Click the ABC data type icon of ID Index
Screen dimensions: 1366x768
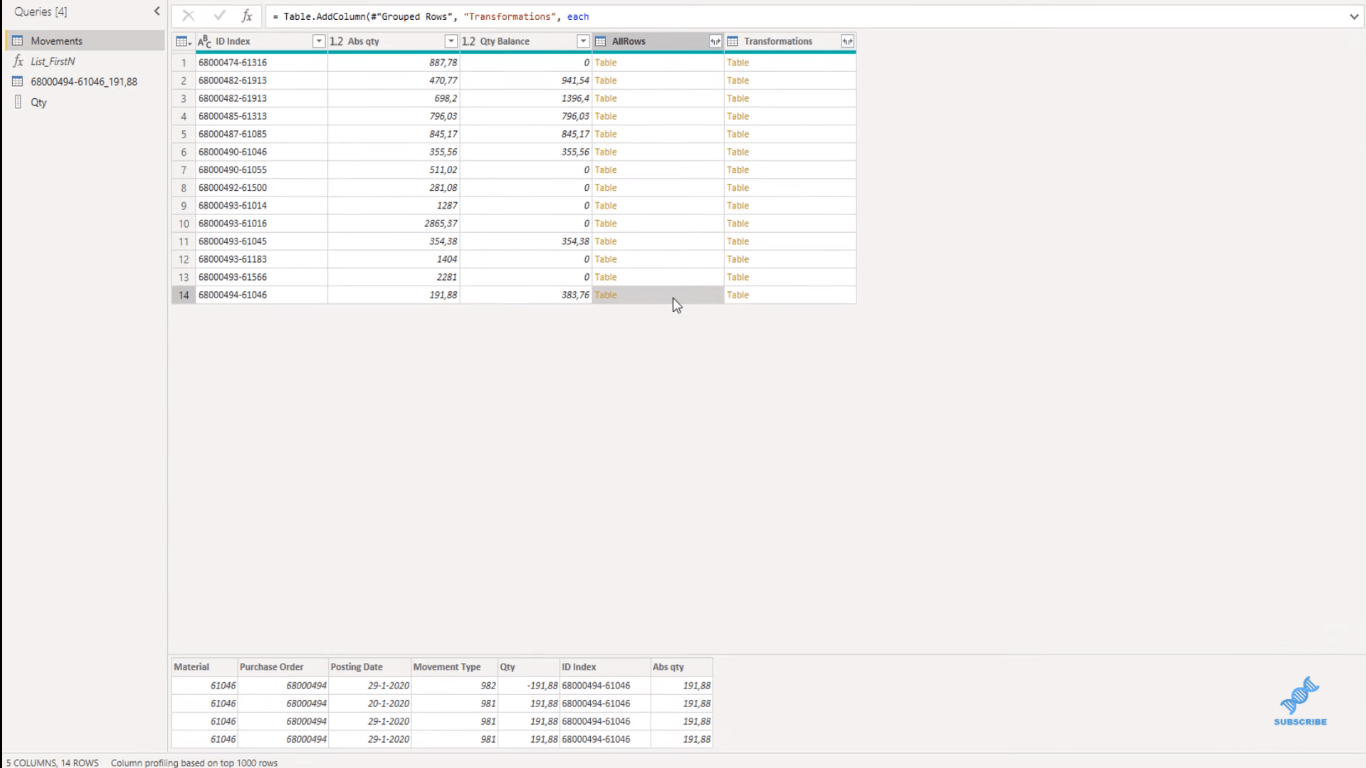[x=205, y=41]
